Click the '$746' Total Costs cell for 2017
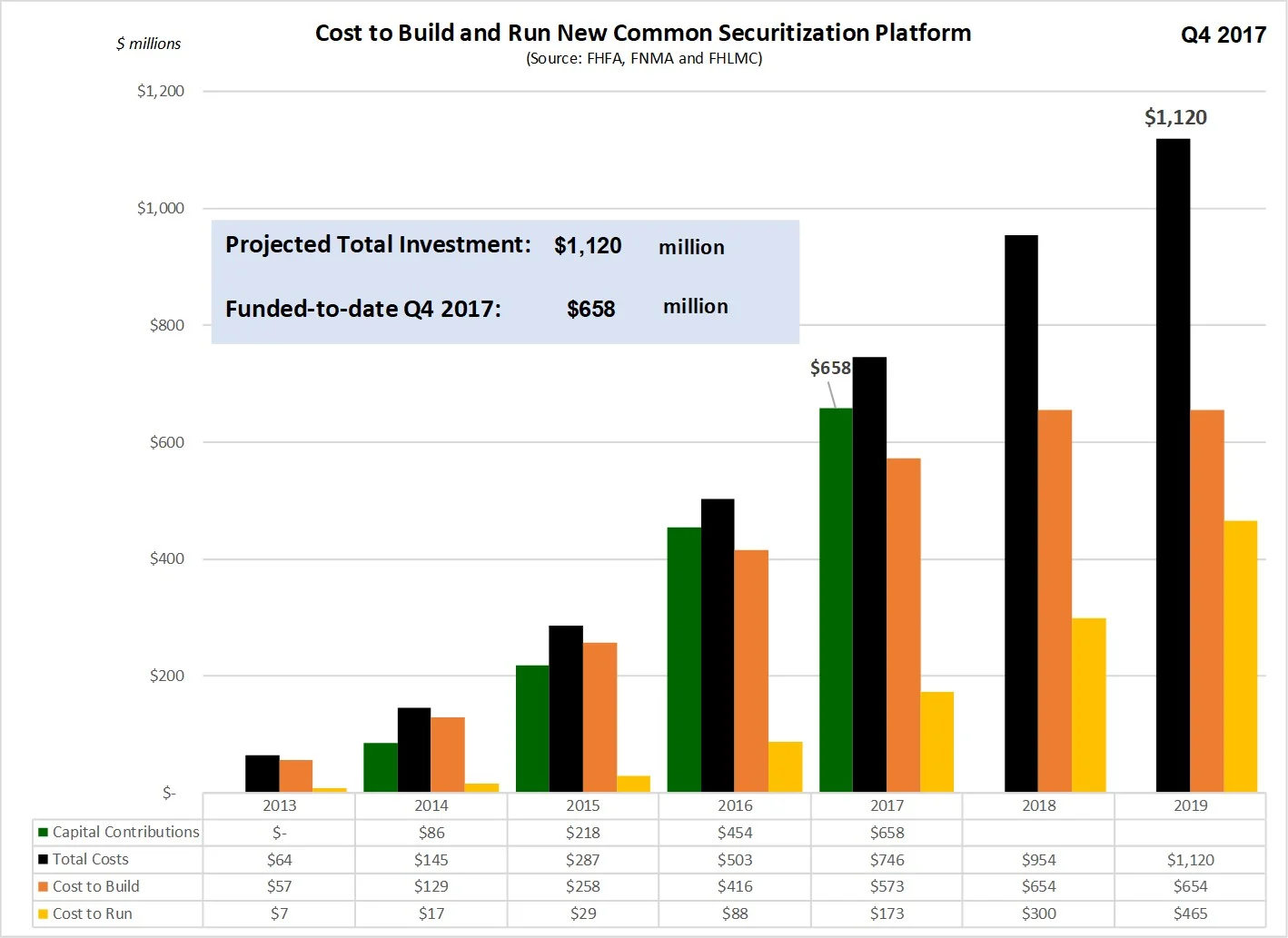Viewport: 1288px width, 938px height. coord(887,860)
